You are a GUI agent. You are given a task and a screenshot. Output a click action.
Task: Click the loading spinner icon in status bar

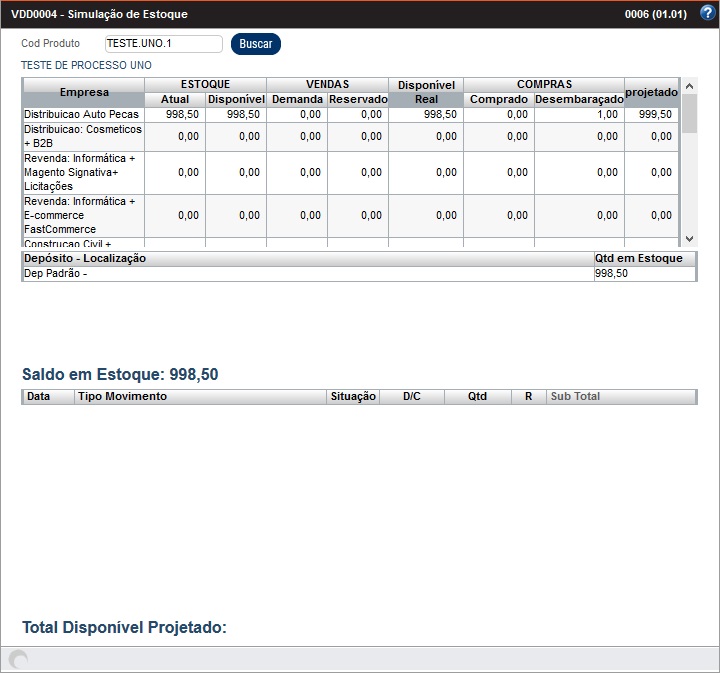click(18, 659)
